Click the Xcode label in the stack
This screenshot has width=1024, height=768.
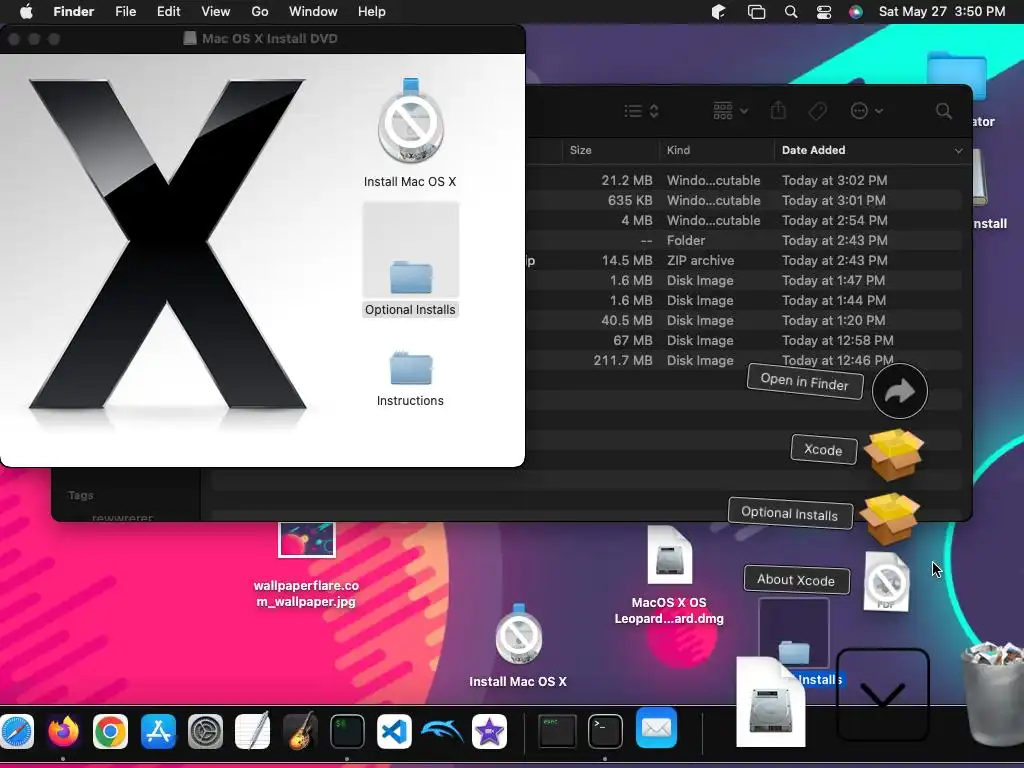click(824, 450)
